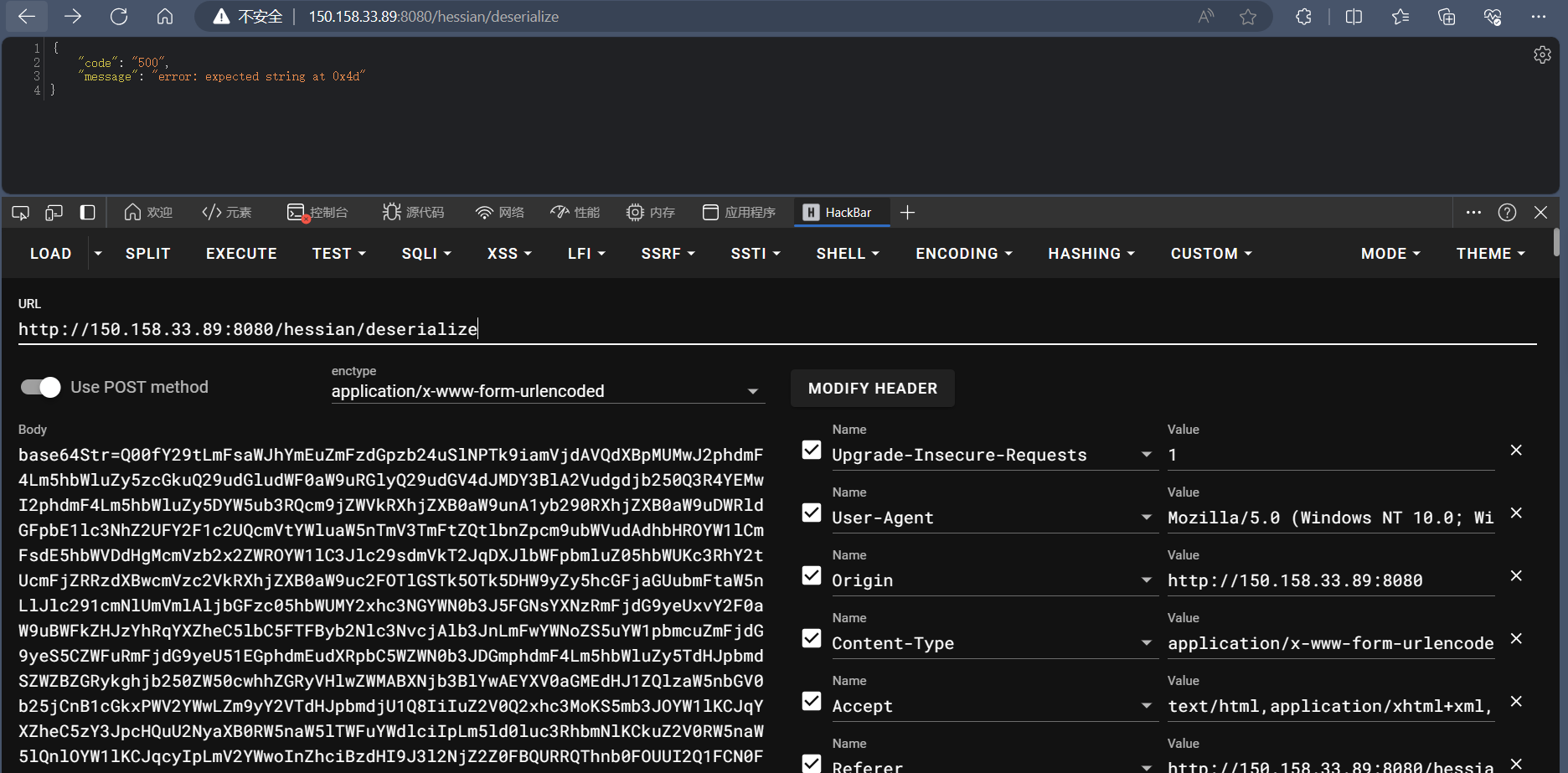Open read aloud icon in address bar

tap(1206, 16)
